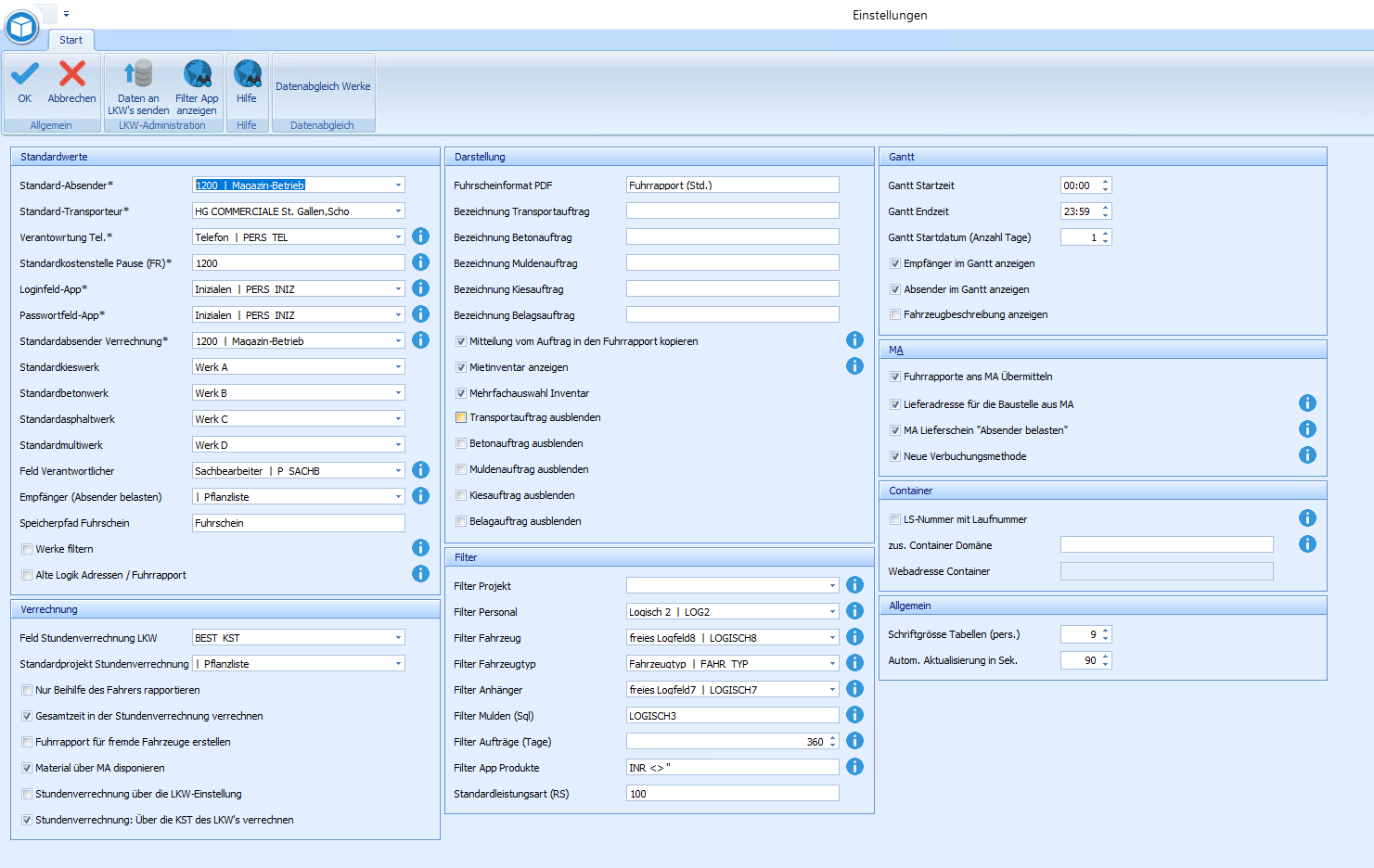Show info for Lieferadresse für die Baustelle
1374x868 pixels.
(1308, 403)
